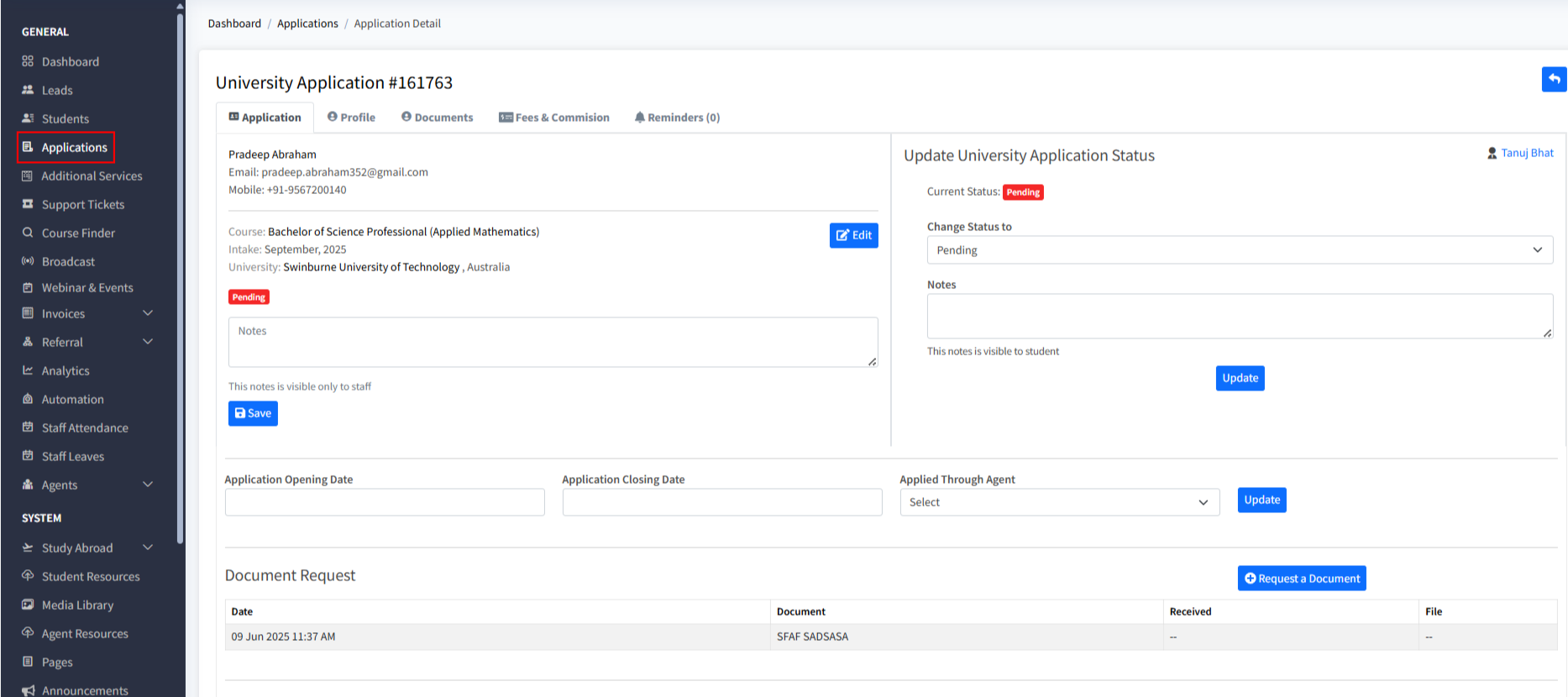Click the Course Finder search icon
1568x697 pixels.
tap(28, 233)
